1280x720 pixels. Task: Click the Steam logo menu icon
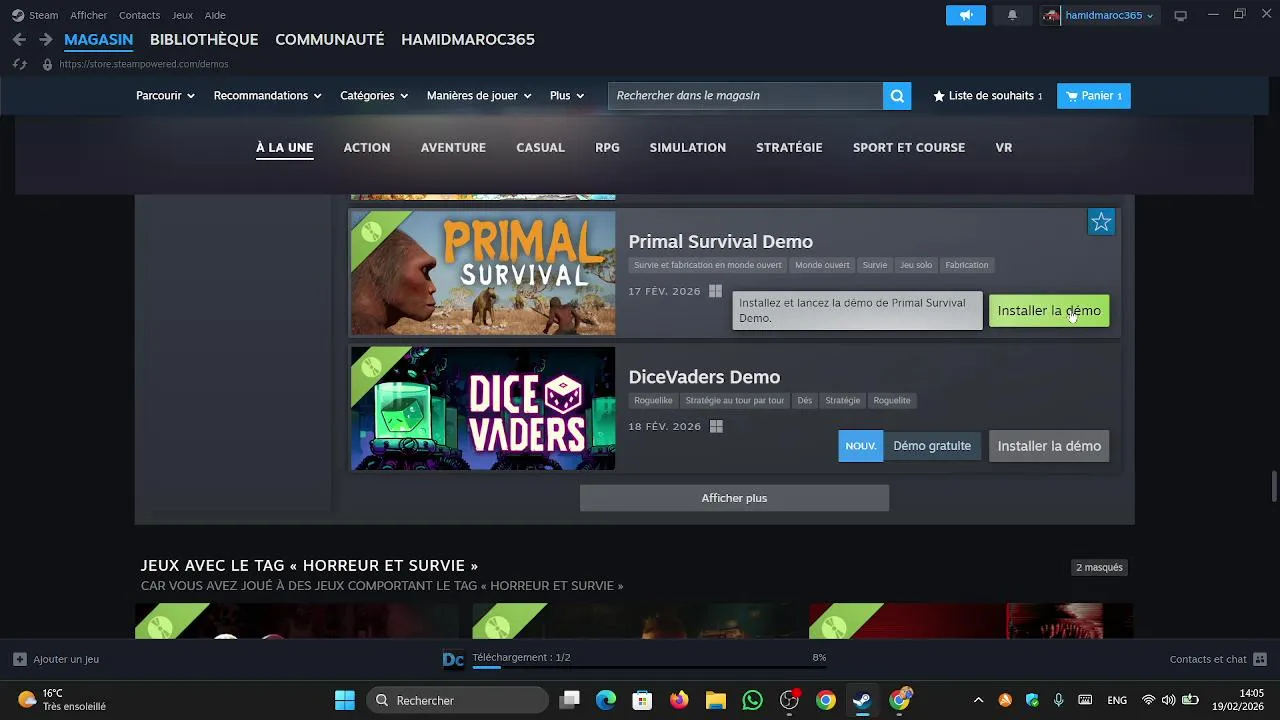click(x=18, y=15)
